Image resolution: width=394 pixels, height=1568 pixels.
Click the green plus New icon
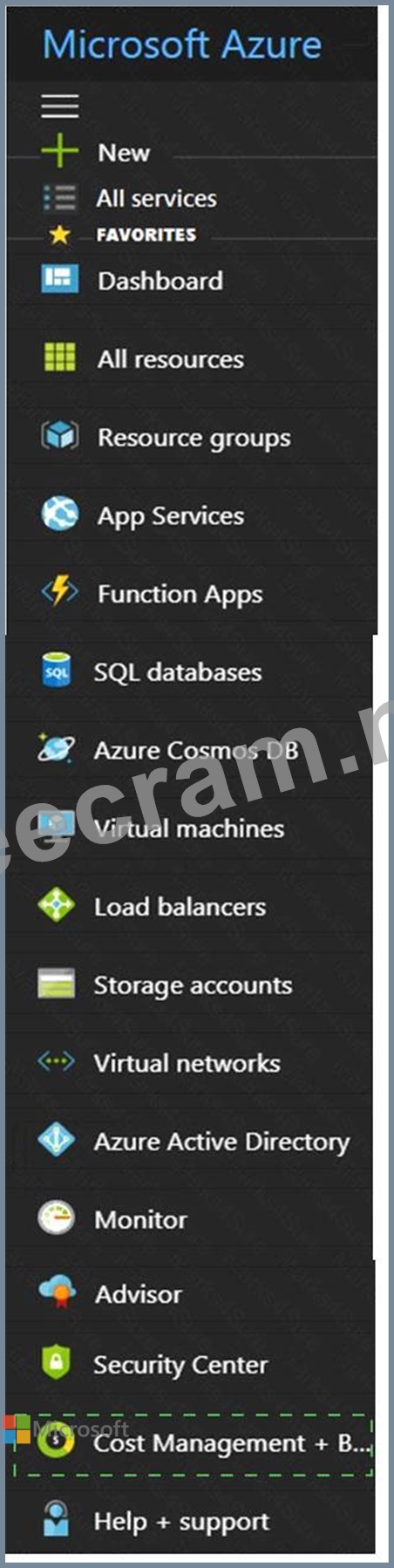[x=59, y=152]
